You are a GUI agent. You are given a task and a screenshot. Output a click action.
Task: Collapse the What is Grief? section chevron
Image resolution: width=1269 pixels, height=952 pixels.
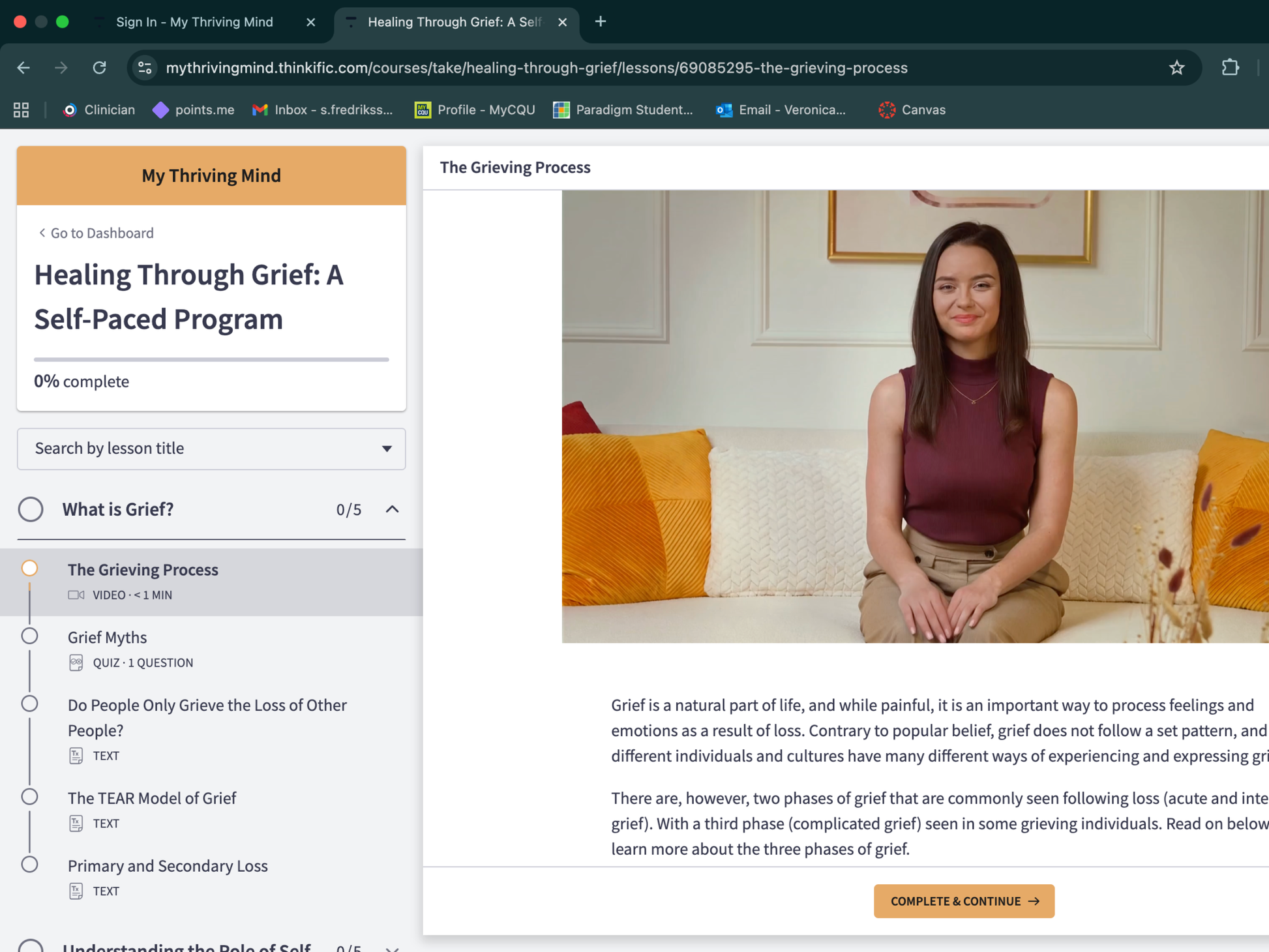[x=392, y=509]
